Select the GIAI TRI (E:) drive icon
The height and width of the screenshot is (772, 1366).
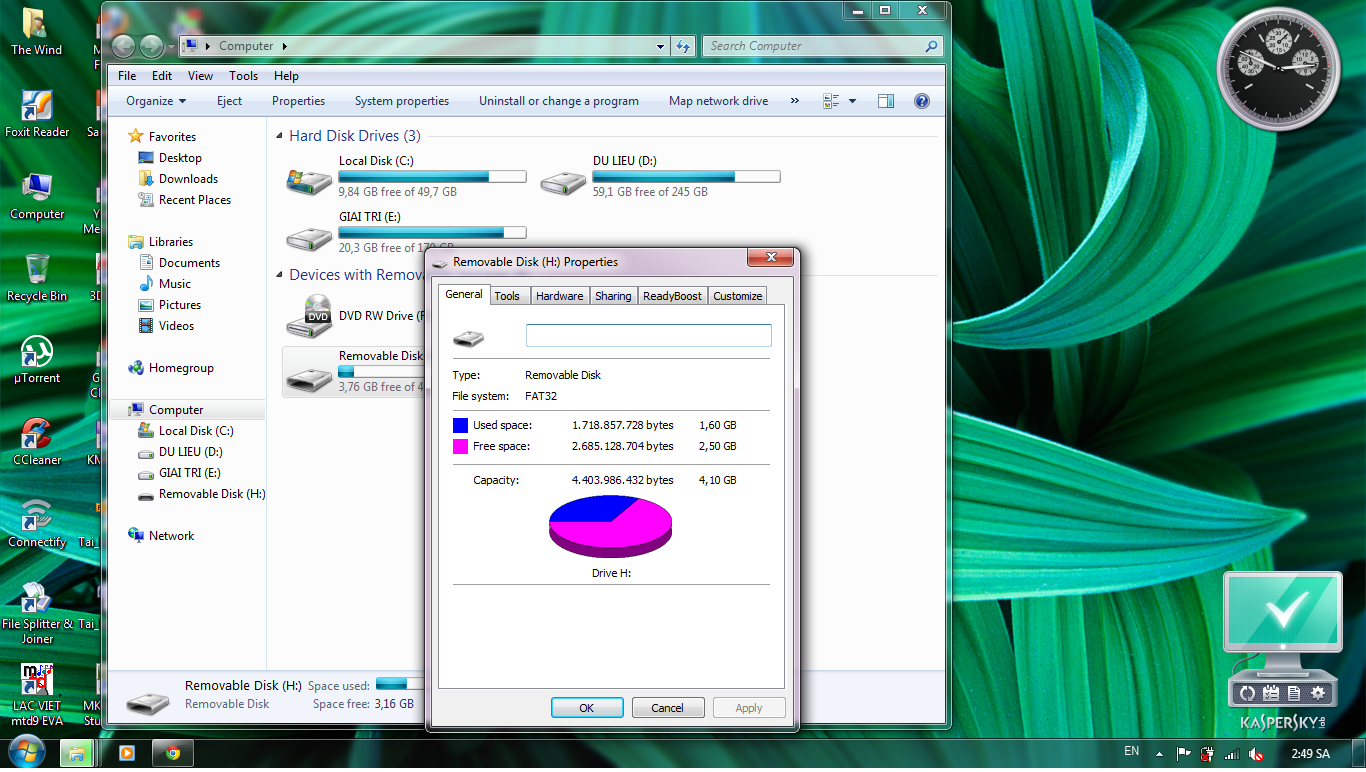[x=309, y=237]
